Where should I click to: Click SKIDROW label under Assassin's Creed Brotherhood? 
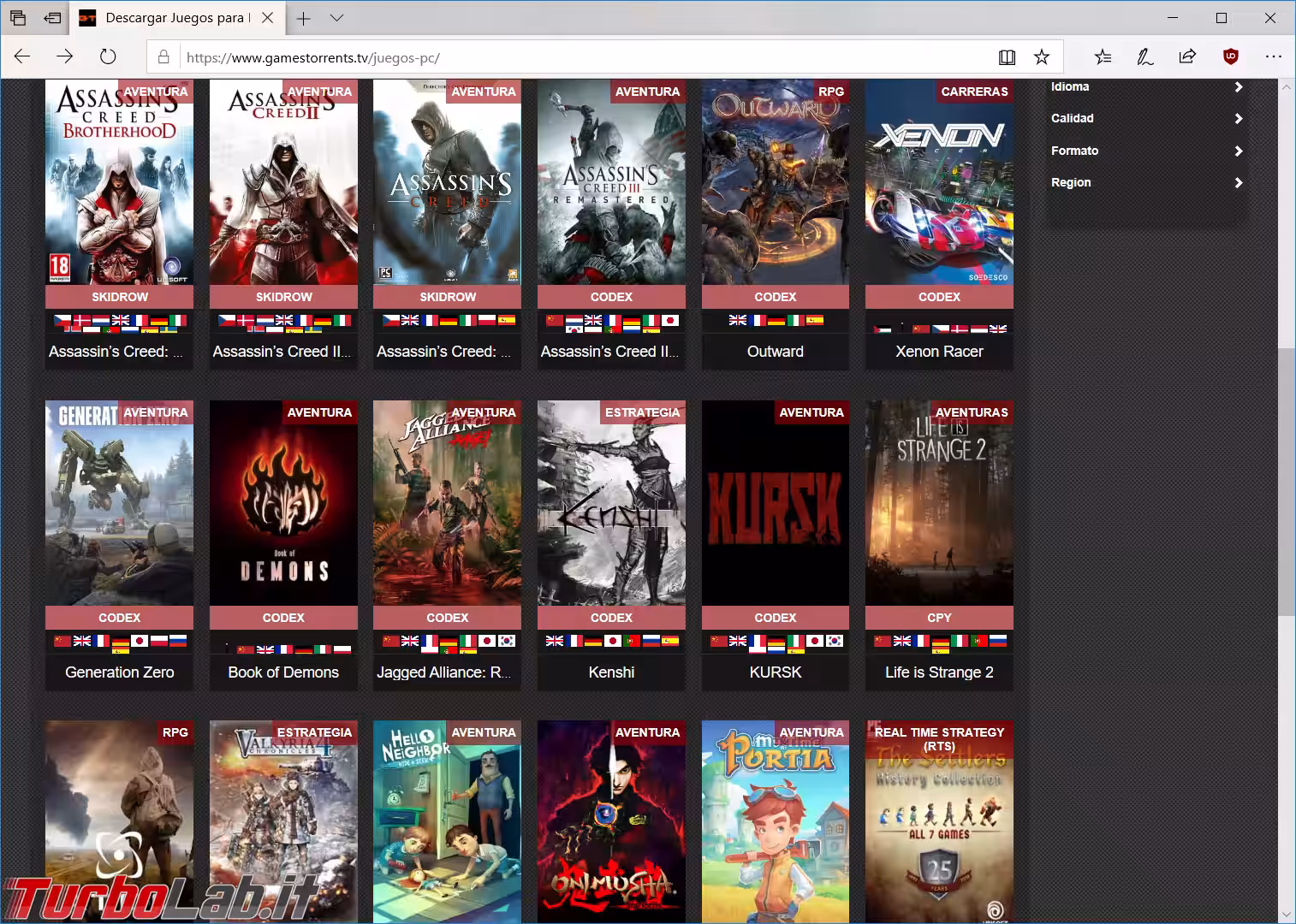coord(120,297)
